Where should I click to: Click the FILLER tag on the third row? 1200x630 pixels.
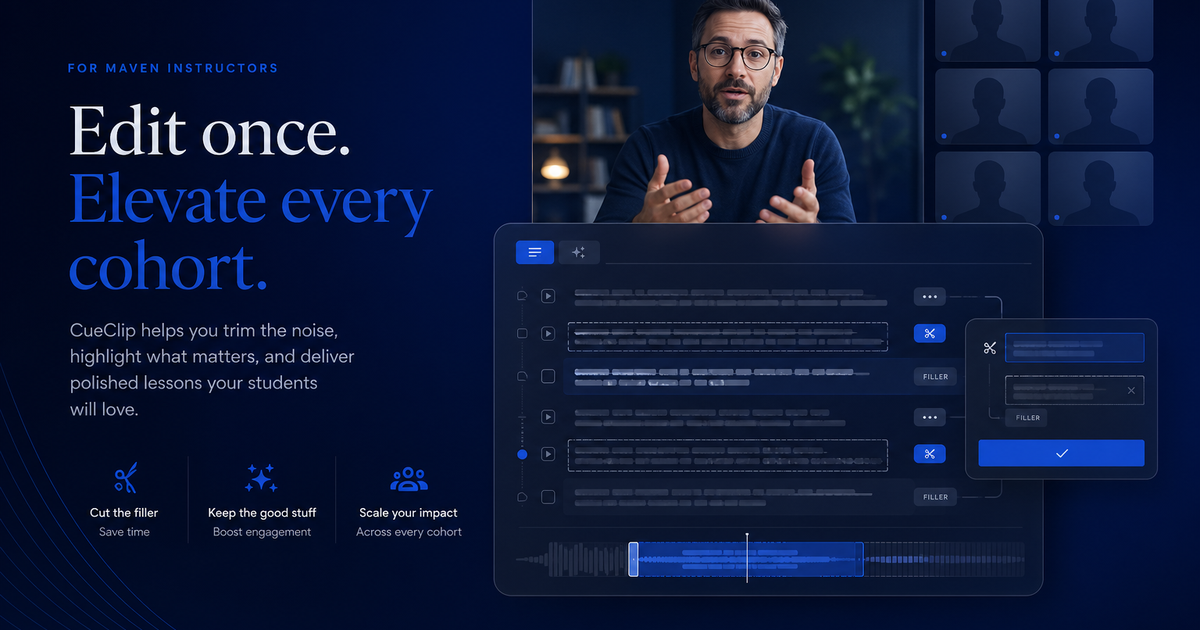[935, 377]
